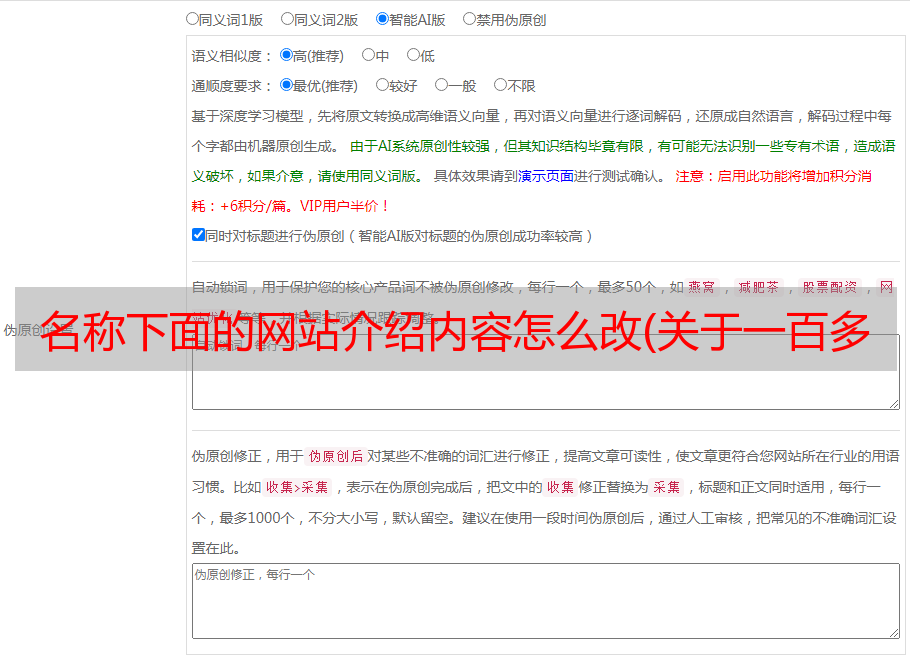The image size is (911, 658).
Task: Set 通顺度要求 to 较好
Action: [382, 85]
